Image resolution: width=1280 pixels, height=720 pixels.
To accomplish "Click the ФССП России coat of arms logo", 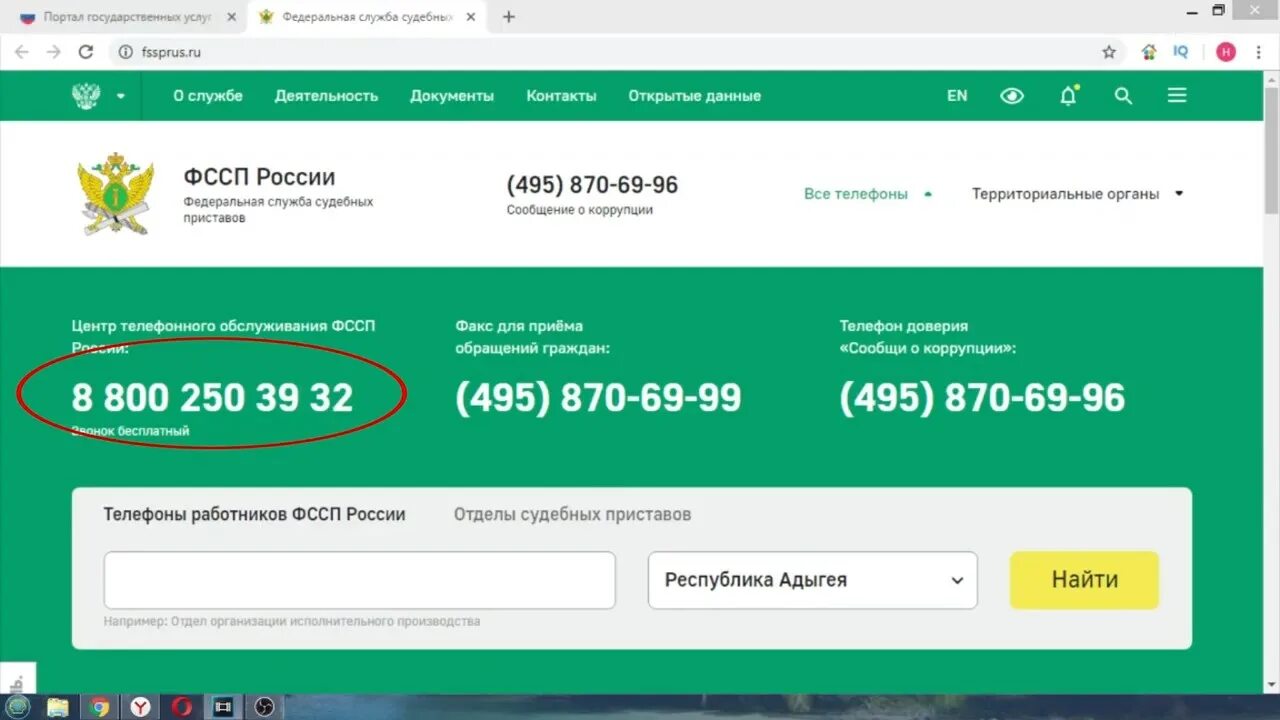I will click(x=116, y=194).
